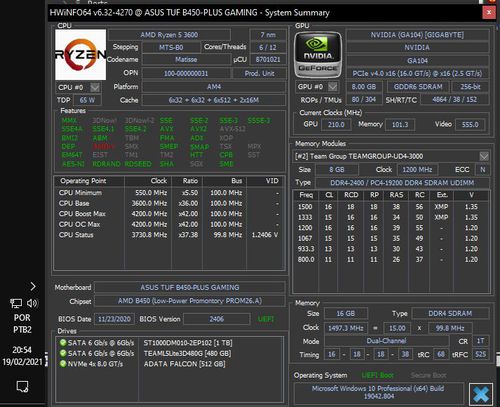Open the CPU #0 selector dropdown
The width and height of the screenshot is (500, 407).
point(95,87)
